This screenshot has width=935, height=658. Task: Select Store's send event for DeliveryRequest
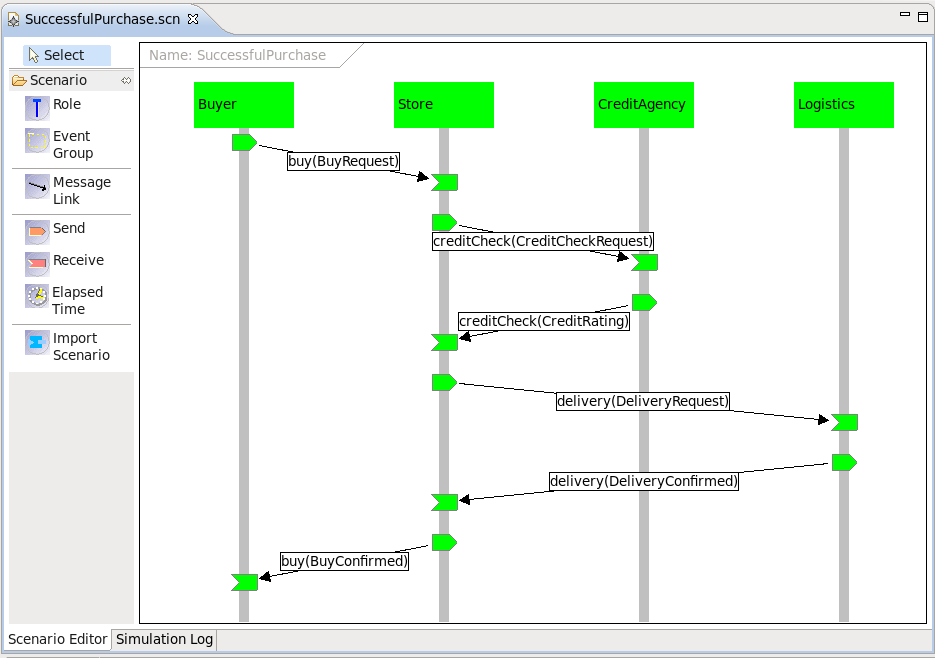[444, 382]
